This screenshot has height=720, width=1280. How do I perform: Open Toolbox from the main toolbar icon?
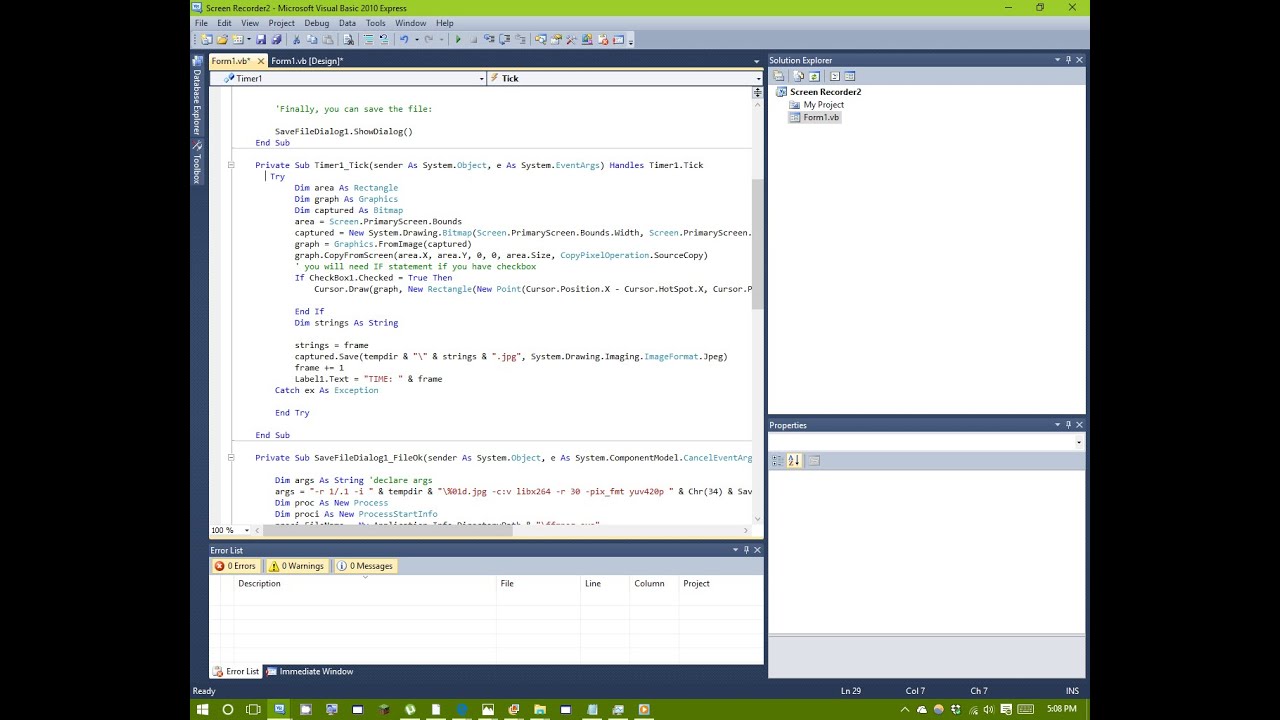[x=571, y=40]
